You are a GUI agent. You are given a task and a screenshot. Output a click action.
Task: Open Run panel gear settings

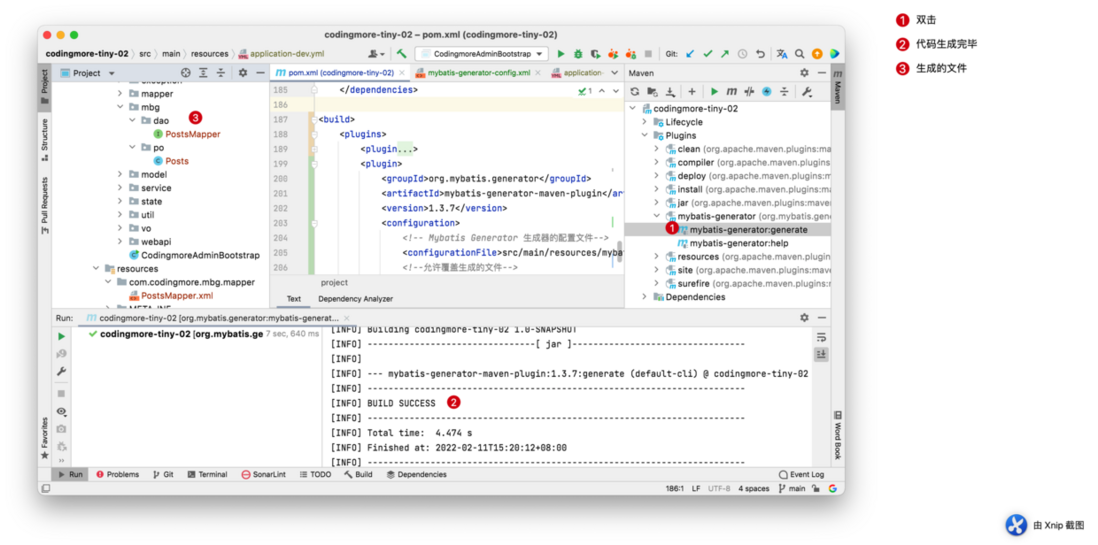click(x=805, y=318)
